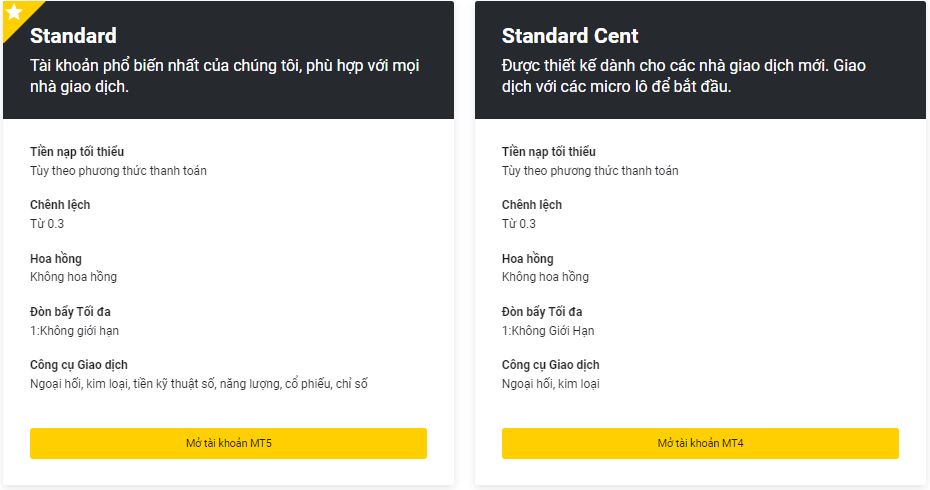This screenshot has height=490, width=930.
Task: Click "Ngoại hối, kim loại" in Standard Cent card
Action: click(x=551, y=384)
